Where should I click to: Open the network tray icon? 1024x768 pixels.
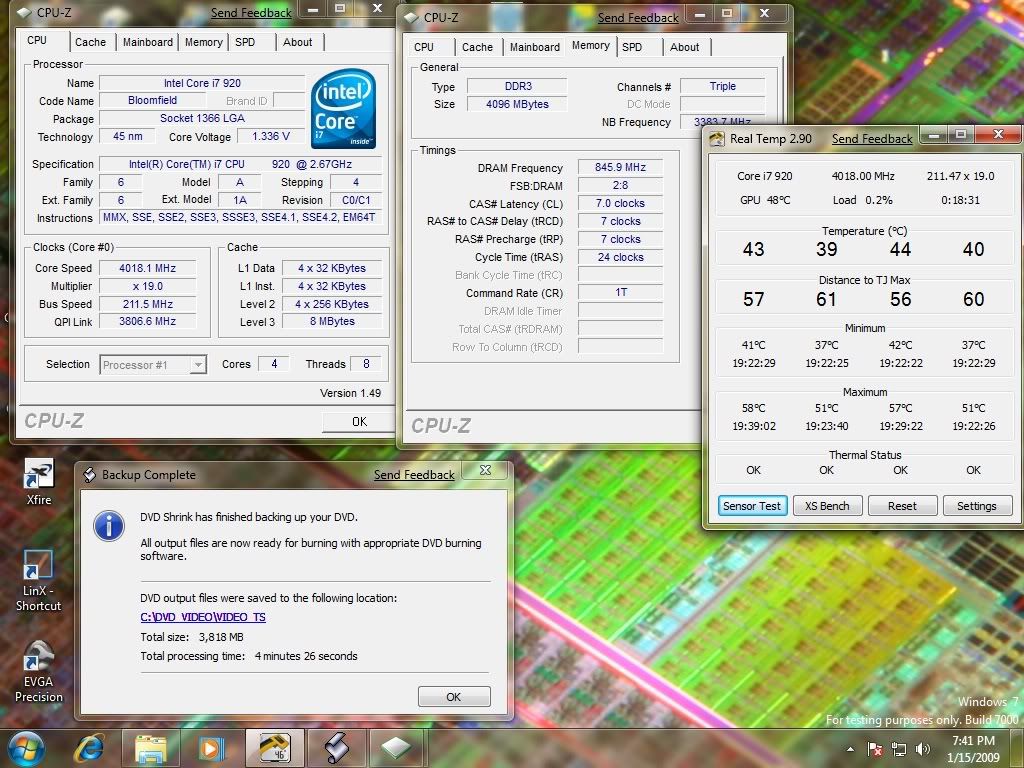tap(899, 749)
